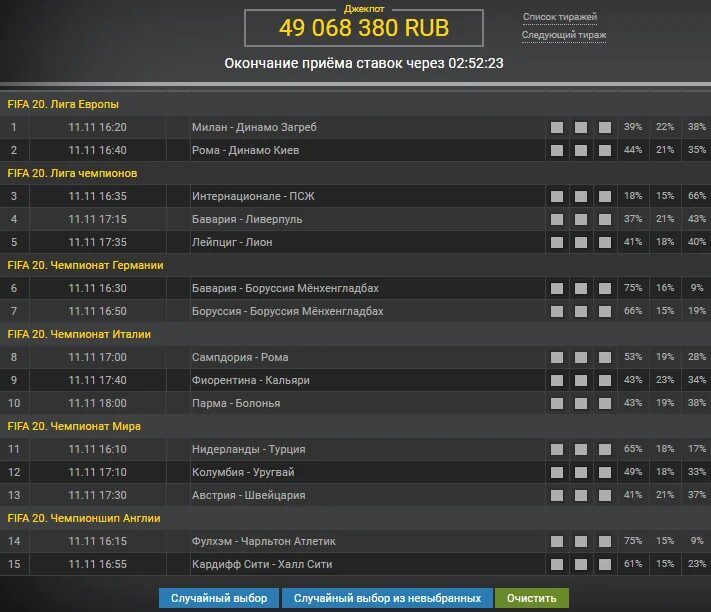Image resolution: width=711 pixels, height=612 pixels.
Task: Check home win box for Милан - Динамо Загреб
Action: click(557, 127)
